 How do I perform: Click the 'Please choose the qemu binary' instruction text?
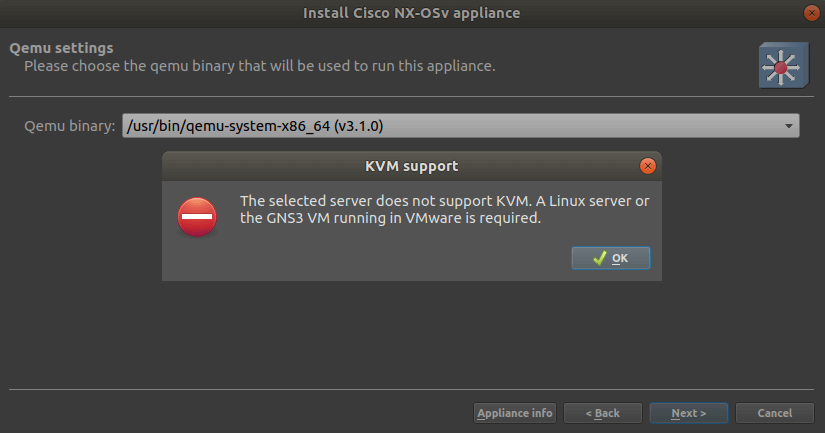259,66
